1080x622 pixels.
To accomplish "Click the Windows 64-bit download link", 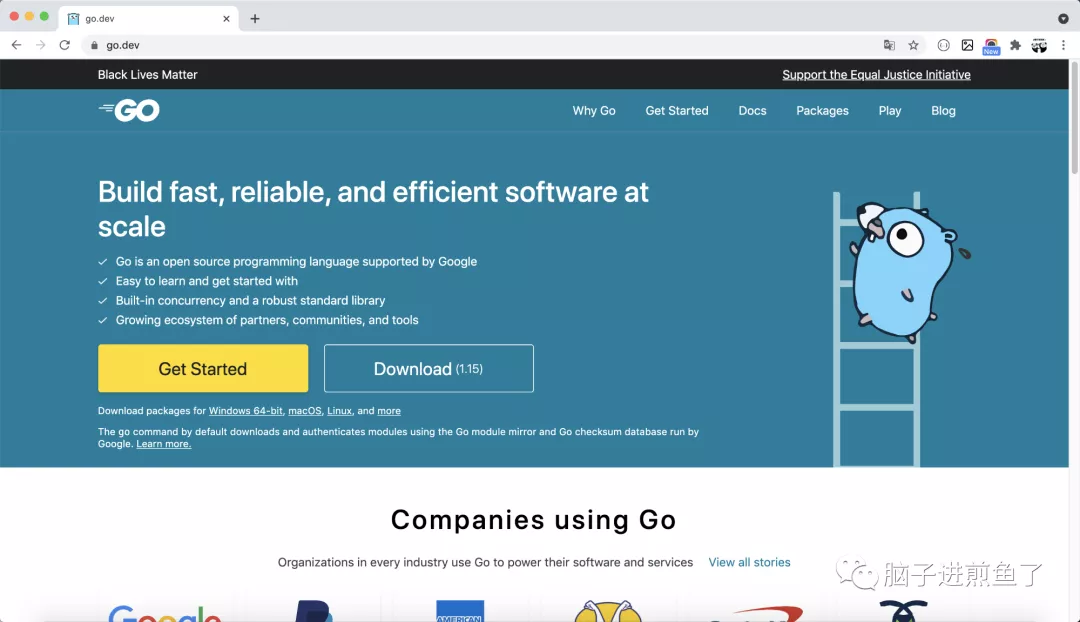I will click(x=245, y=411).
